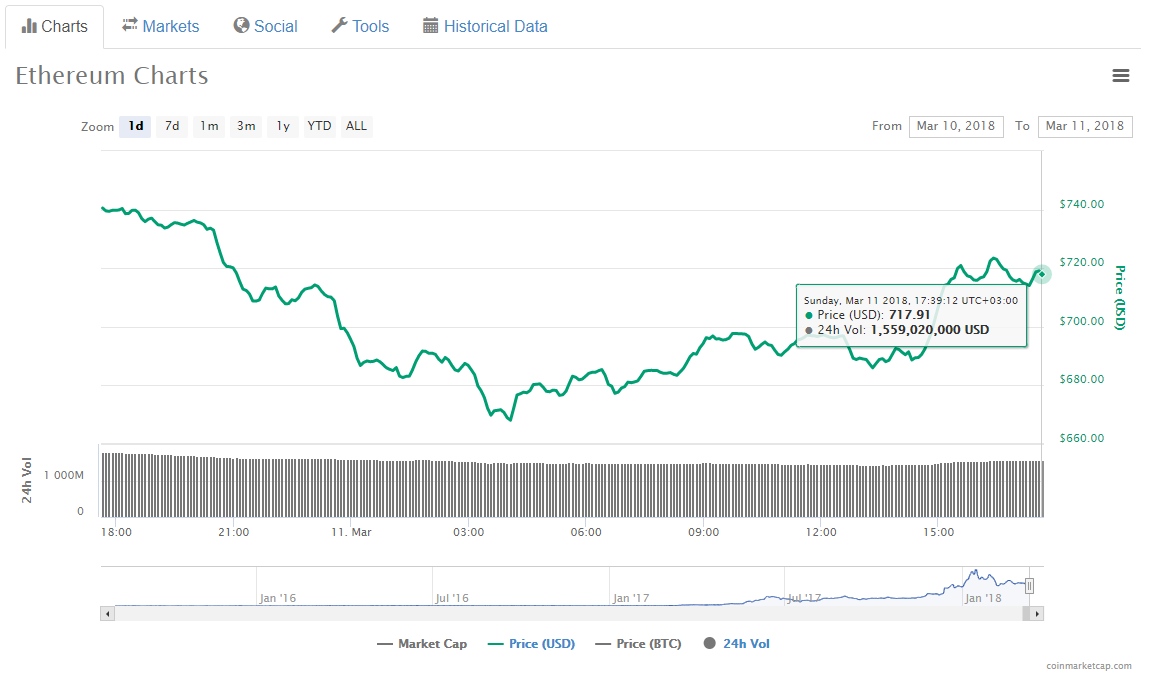Click the 24h Vol tooltip value
This screenshot has height=673, width=1150.
pyautogui.click(x=930, y=330)
